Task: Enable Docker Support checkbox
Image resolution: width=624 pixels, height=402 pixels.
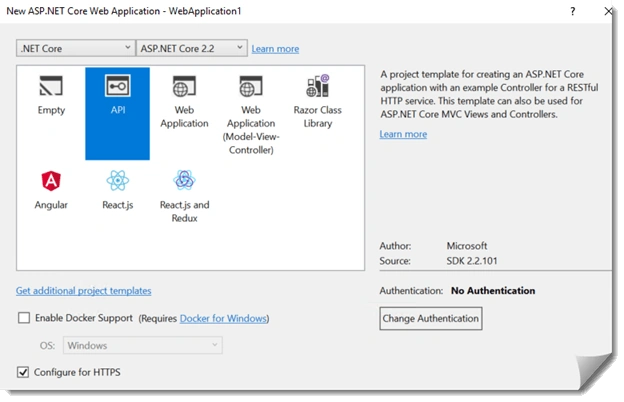Action: coord(24,318)
